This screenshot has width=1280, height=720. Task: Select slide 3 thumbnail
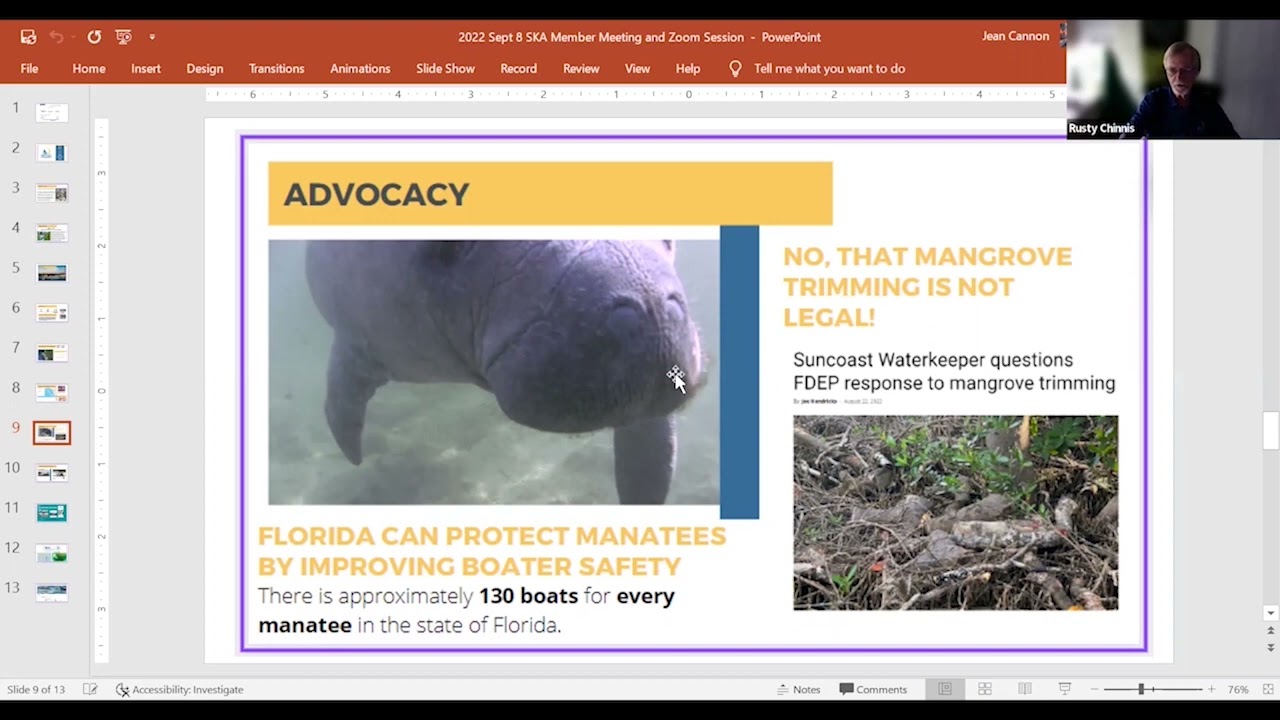point(52,193)
